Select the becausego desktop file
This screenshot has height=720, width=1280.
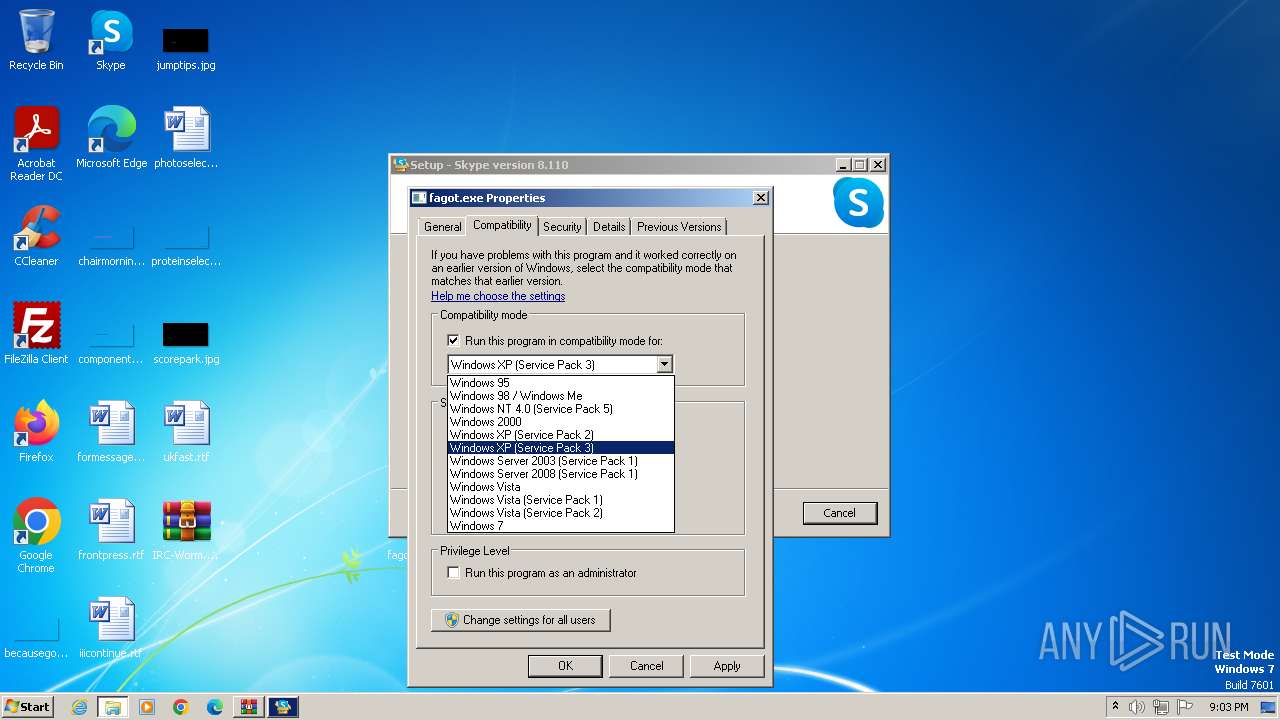coord(36,640)
